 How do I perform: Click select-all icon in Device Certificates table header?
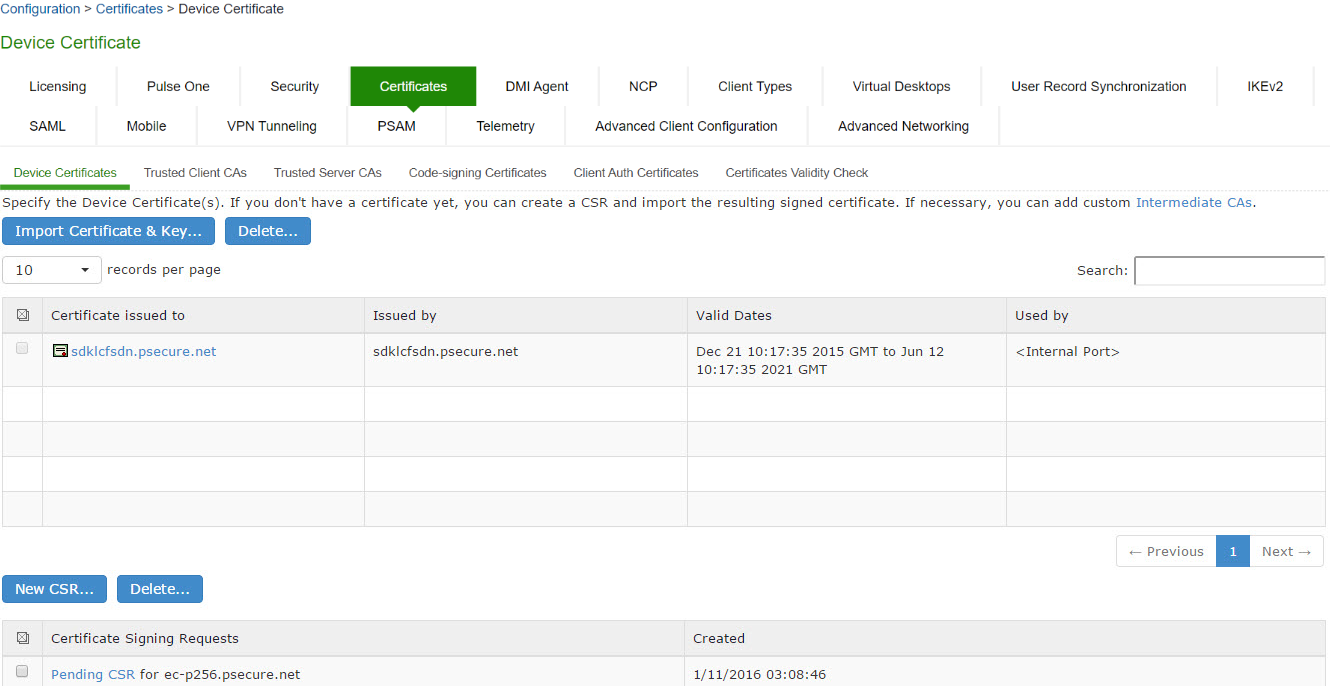pos(23,315)
